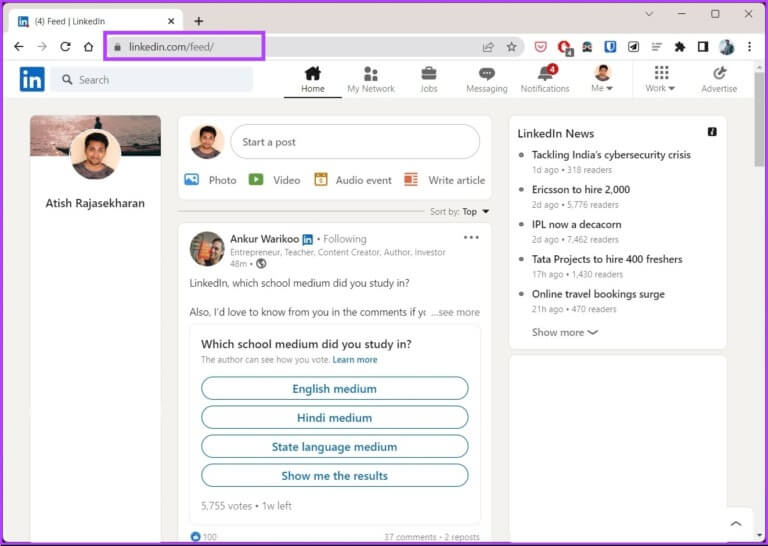Open a new browser tab

(198, 21)
